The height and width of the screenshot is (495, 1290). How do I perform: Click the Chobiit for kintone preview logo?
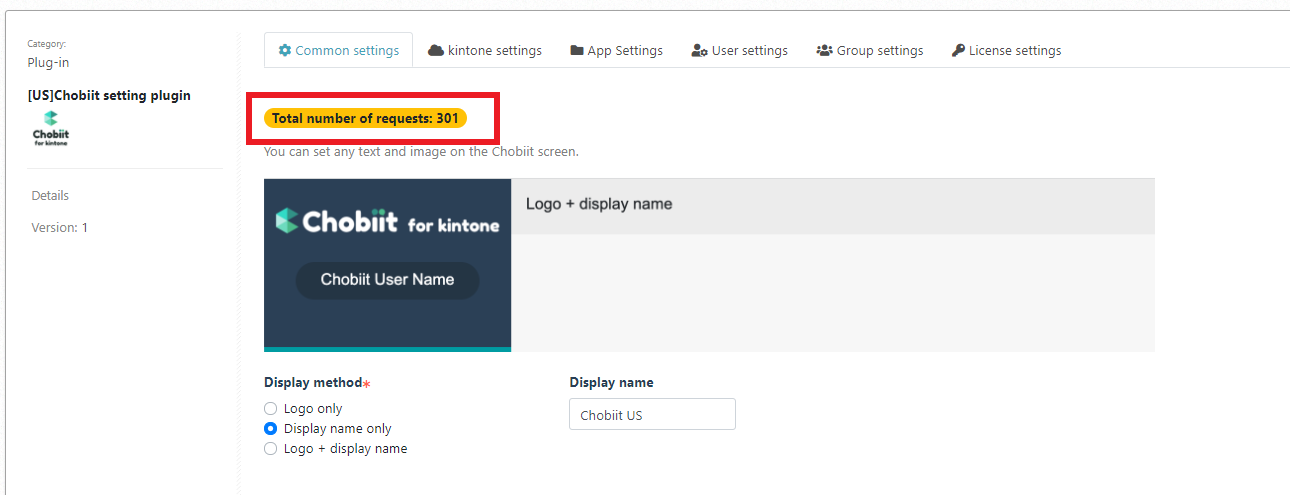387,221
